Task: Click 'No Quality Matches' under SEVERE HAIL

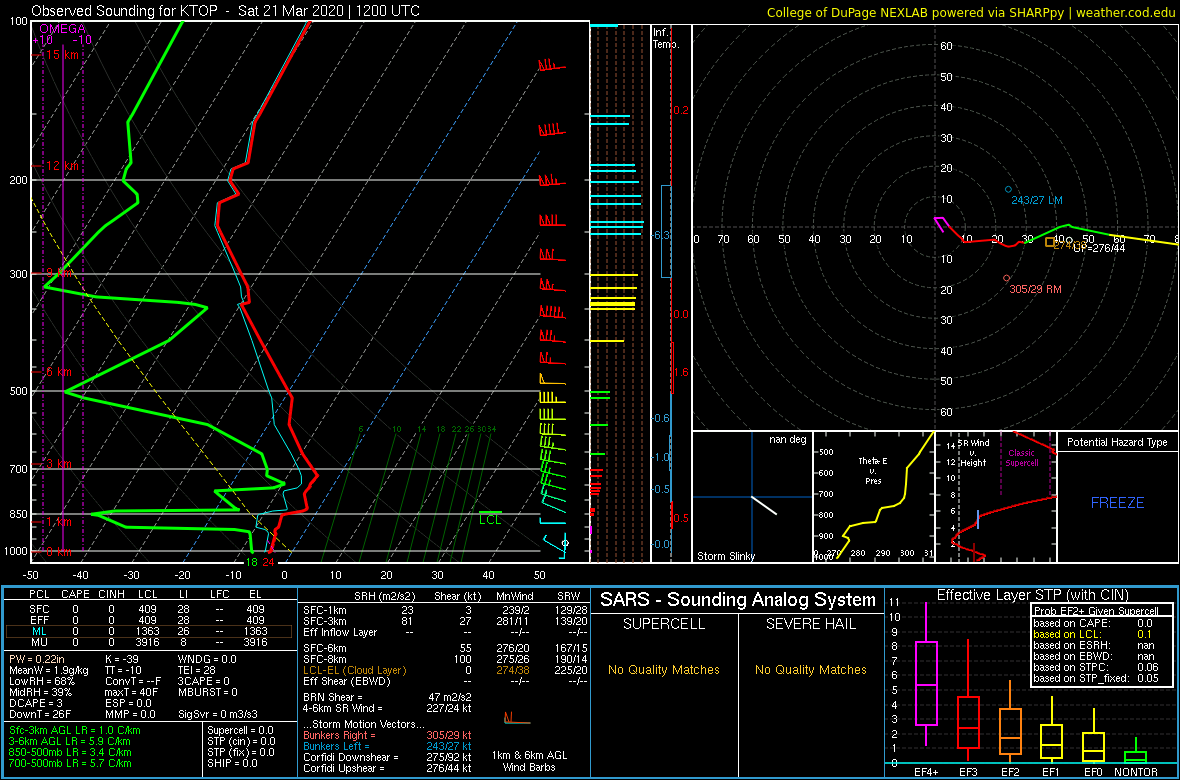Action: [810, 670]
